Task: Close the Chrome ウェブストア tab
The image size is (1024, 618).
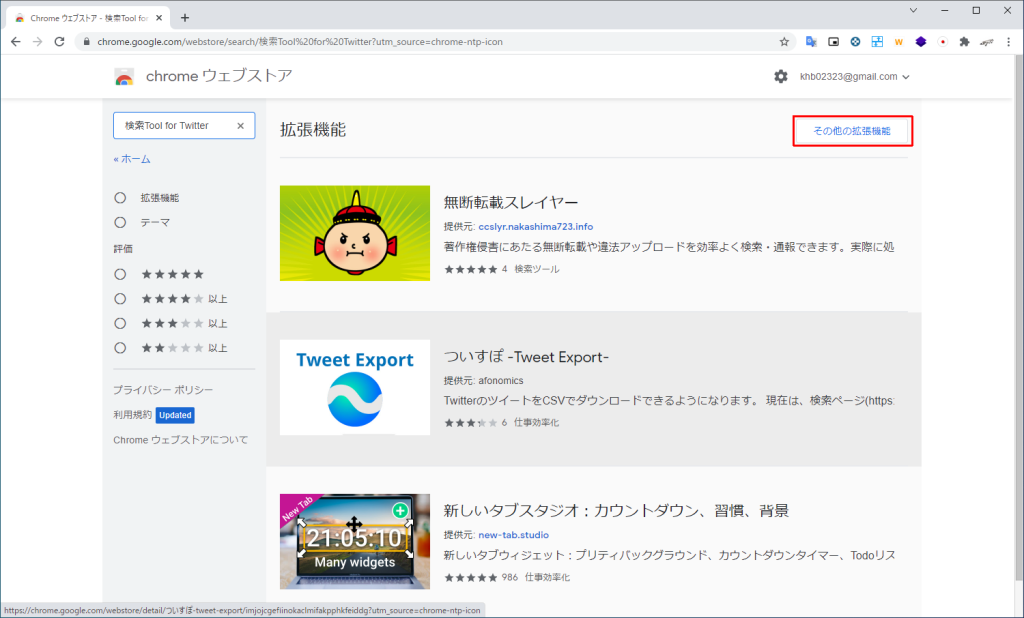Action: 159,18
